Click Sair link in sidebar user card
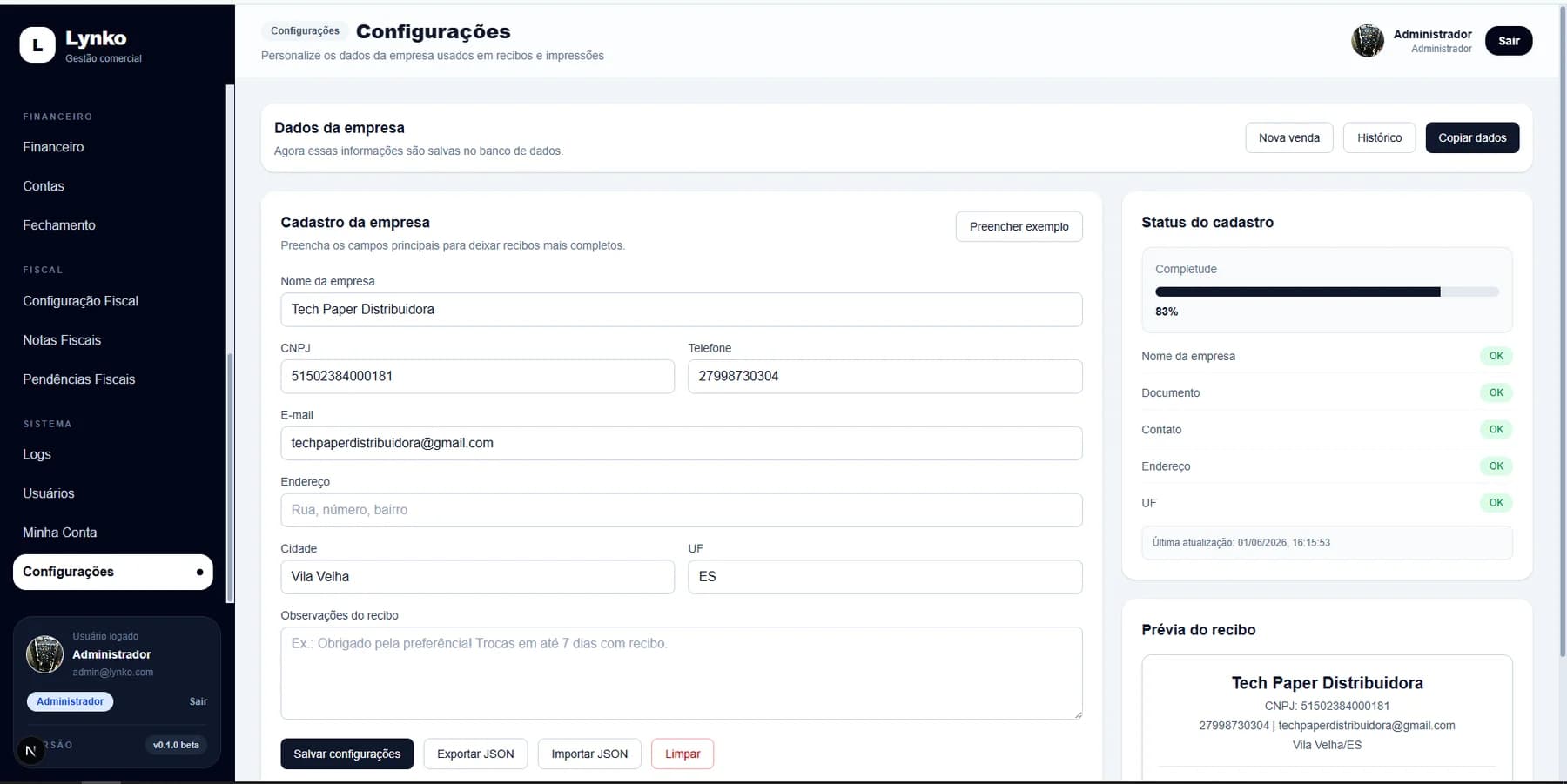 [198, 701]
